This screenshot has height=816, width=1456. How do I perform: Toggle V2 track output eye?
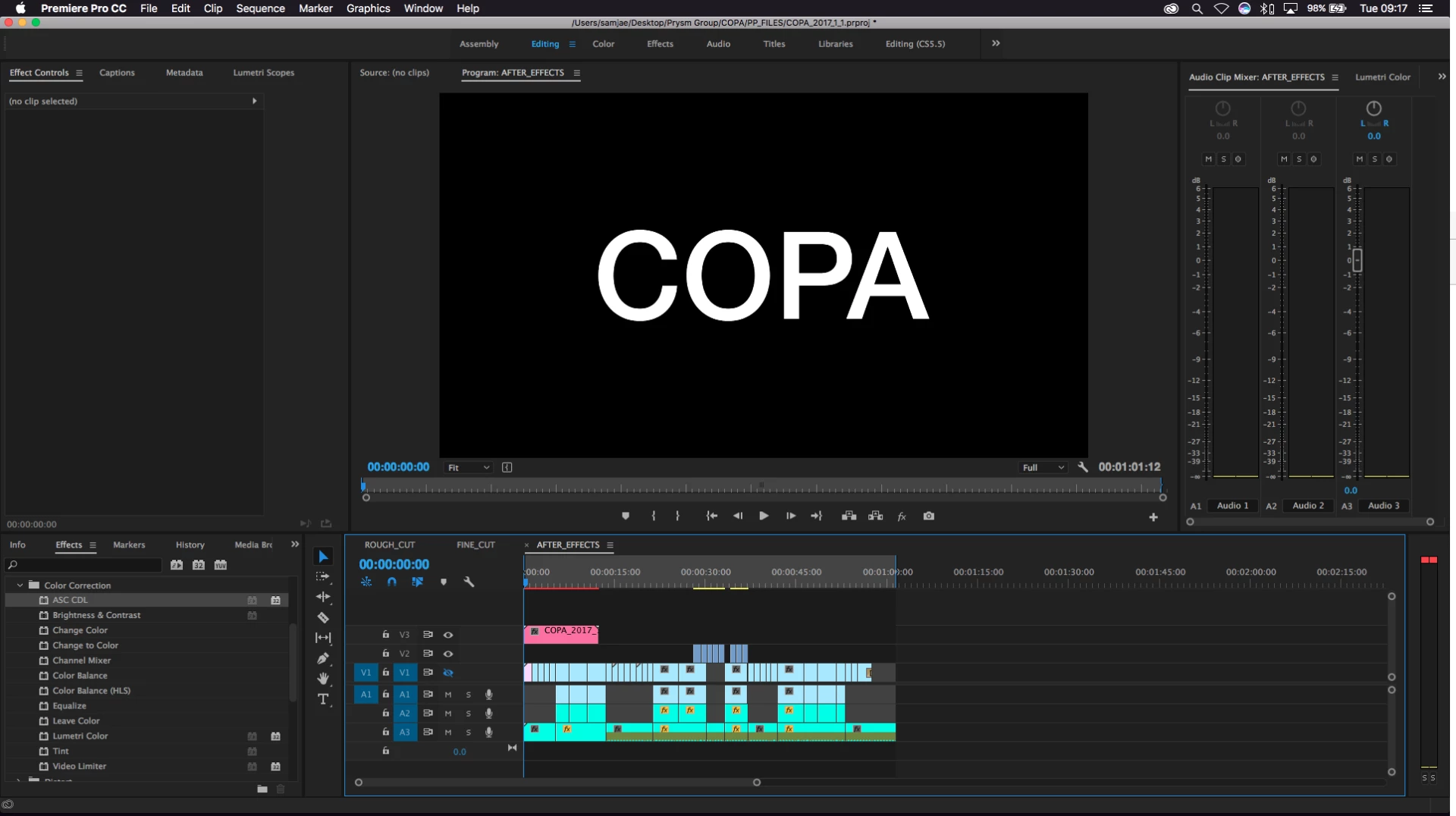[448, 654]
